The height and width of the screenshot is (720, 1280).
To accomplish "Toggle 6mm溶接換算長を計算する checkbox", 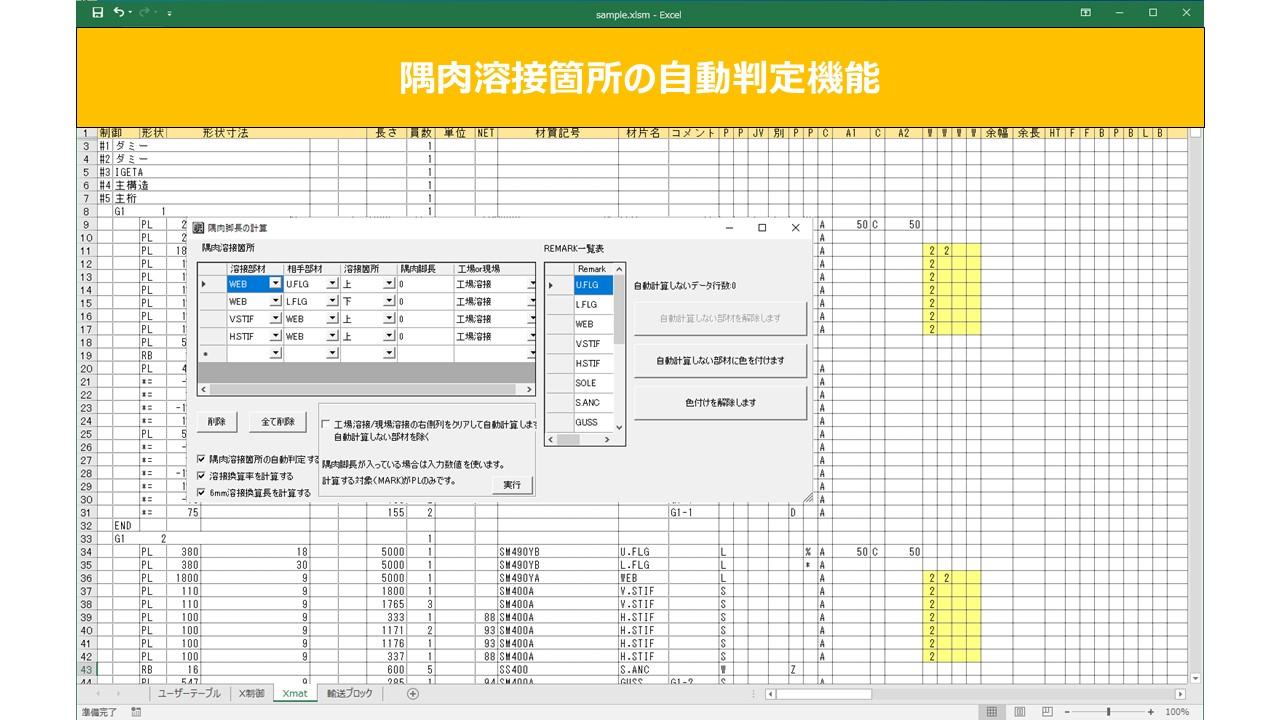I will [x=202, y=493].
